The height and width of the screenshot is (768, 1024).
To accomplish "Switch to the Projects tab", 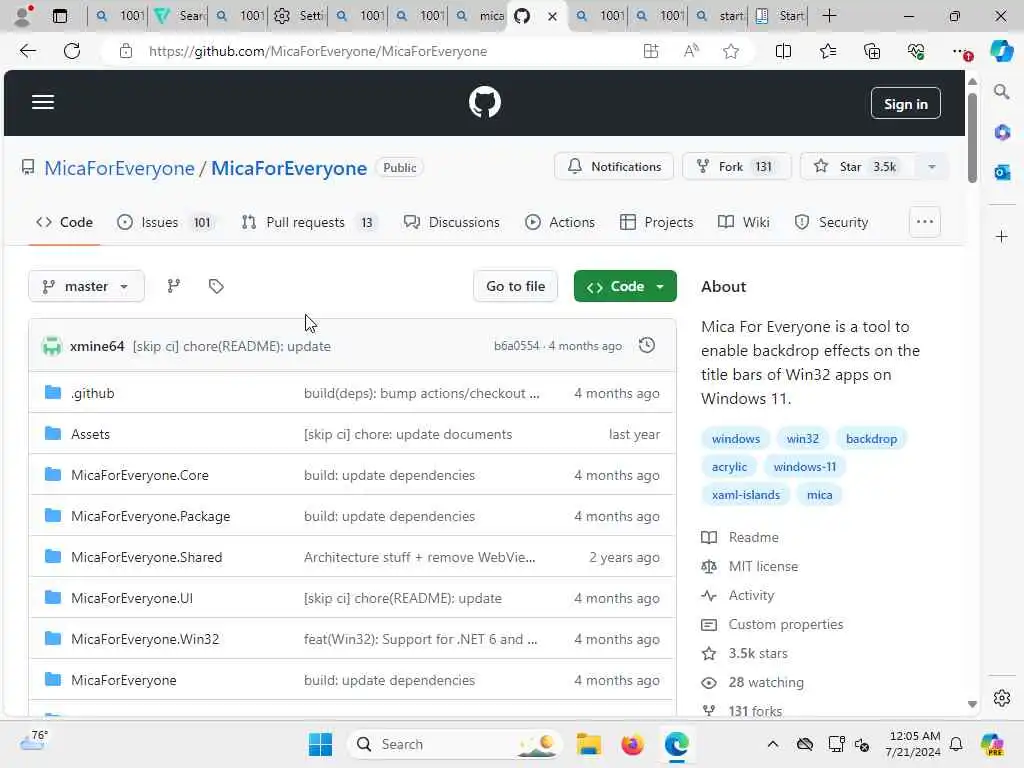I will pos(656,222).
